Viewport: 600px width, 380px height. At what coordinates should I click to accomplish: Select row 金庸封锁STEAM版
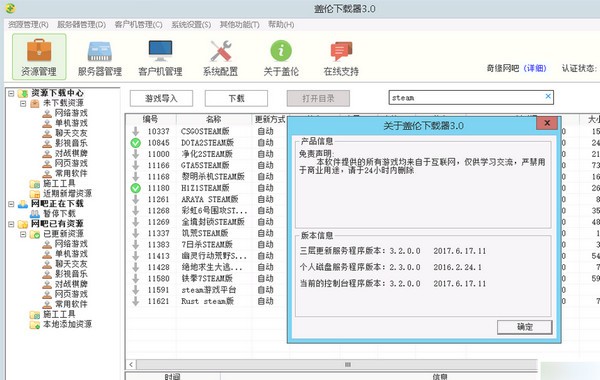pos(213,222)
